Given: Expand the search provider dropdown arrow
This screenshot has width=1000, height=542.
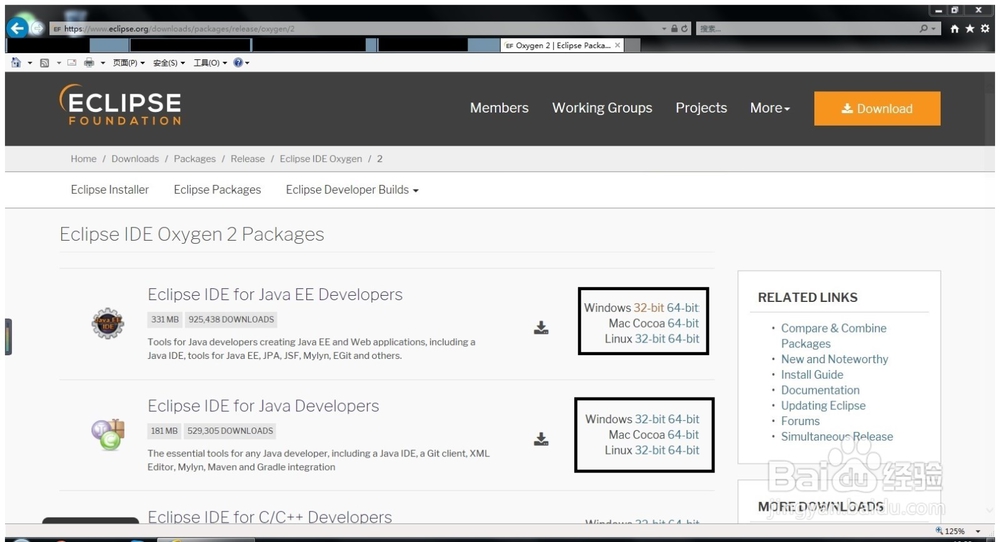Looking at the screenshot, I should [933, 29].
